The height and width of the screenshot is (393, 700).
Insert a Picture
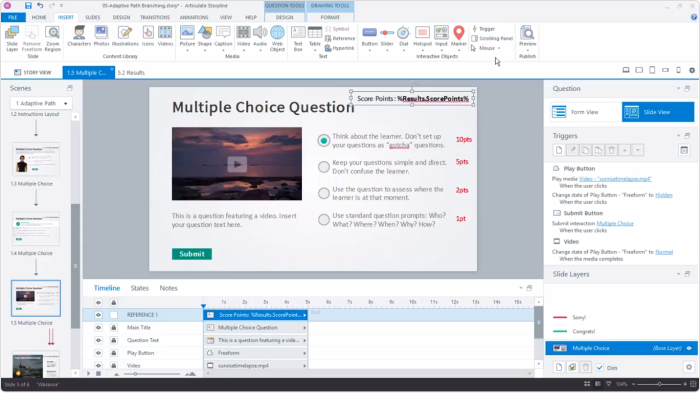(187, 38)
